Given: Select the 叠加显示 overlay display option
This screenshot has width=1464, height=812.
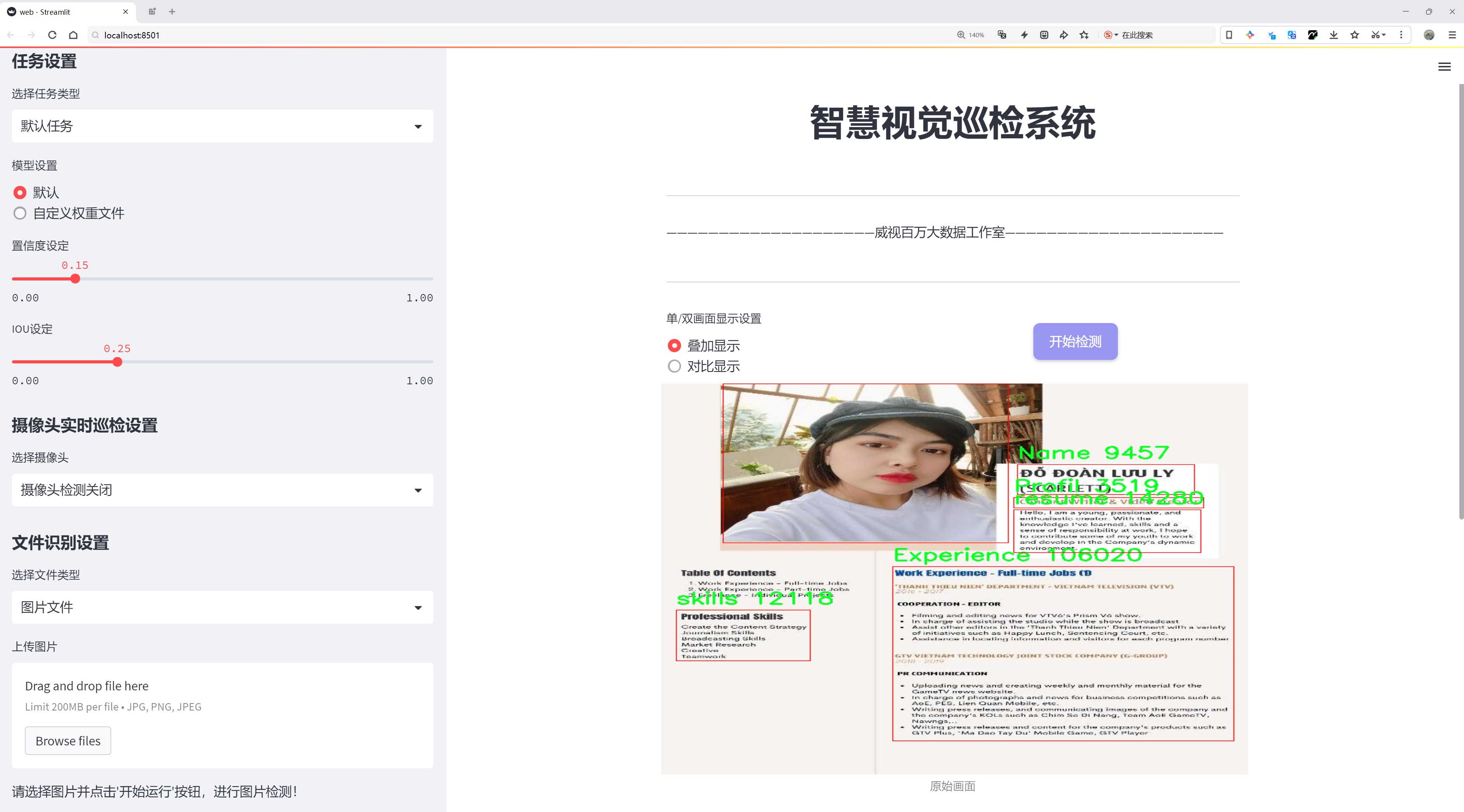Looking at the screenshot, I should tap(704, 345).
